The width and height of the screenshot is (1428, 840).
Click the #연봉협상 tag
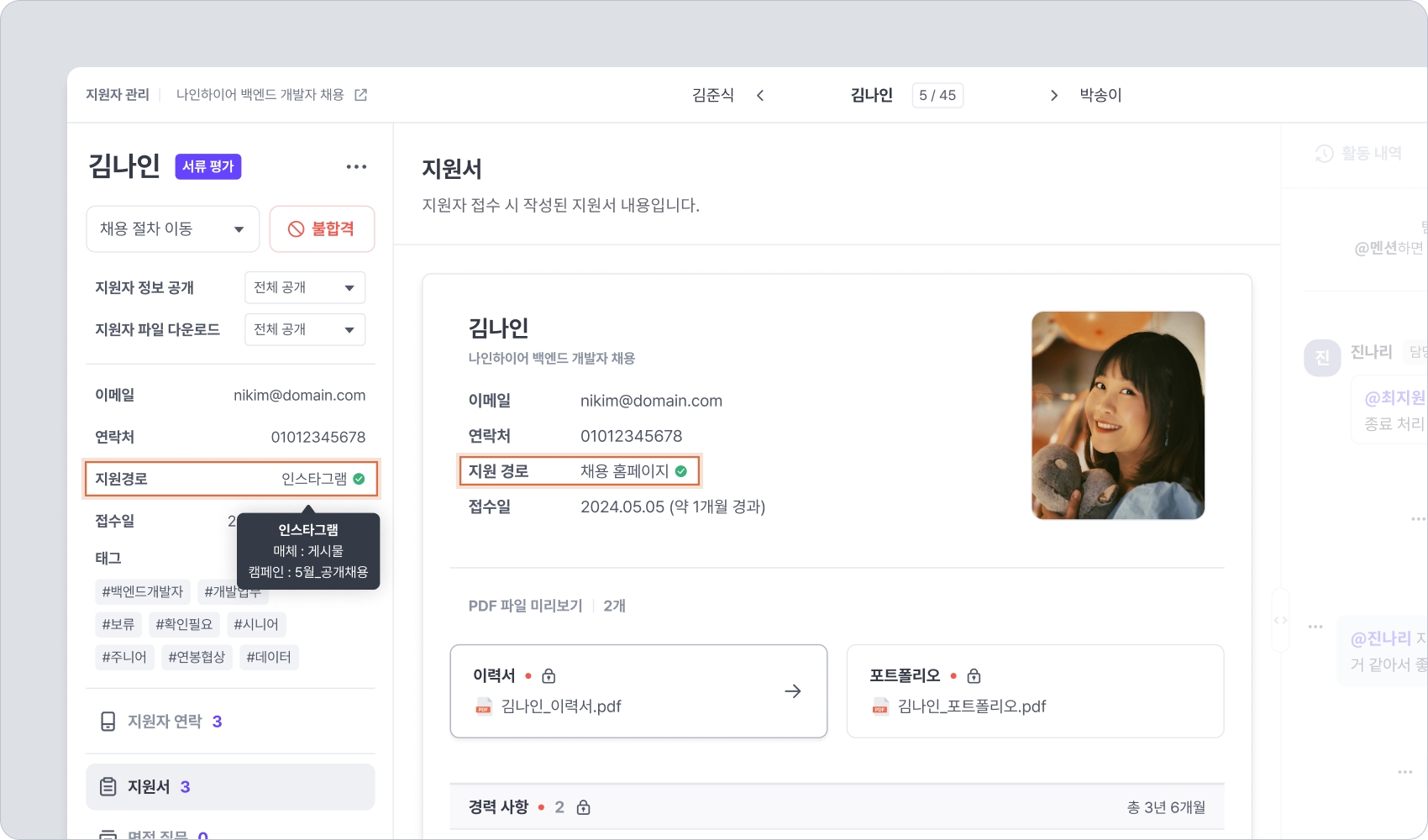[197, 657]
